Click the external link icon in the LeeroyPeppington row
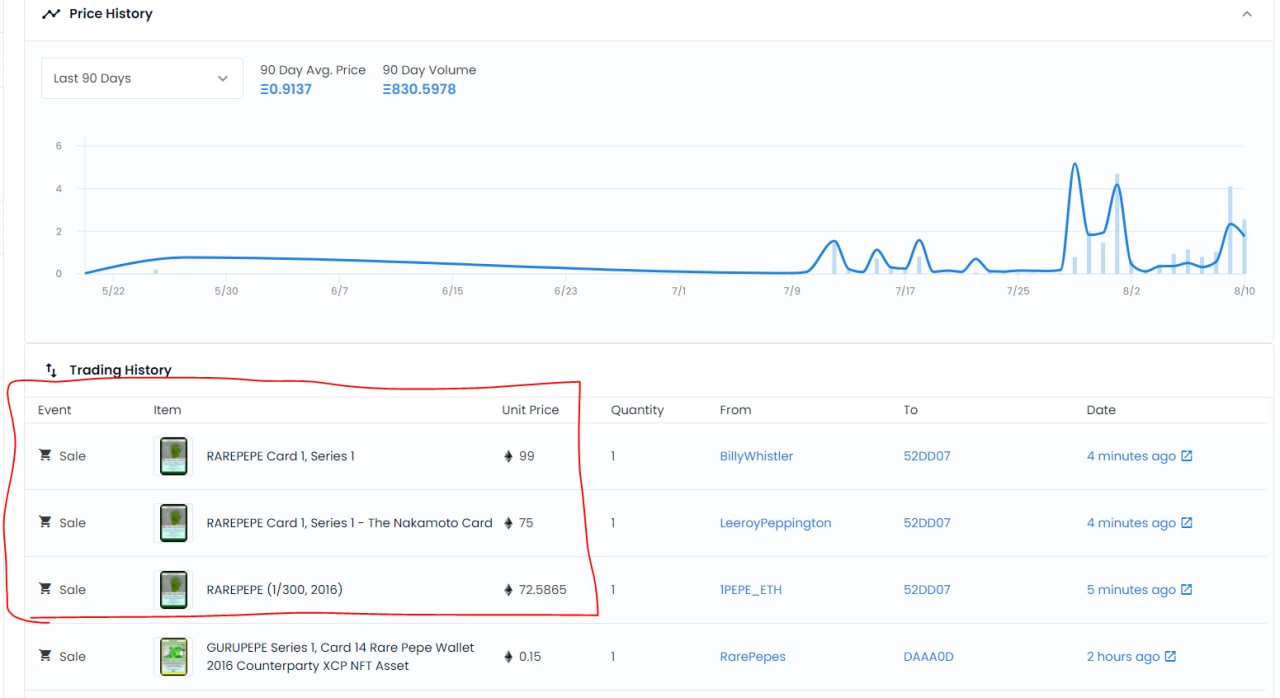This screenshot has width=1280, height=698. tap(1187, 523)
